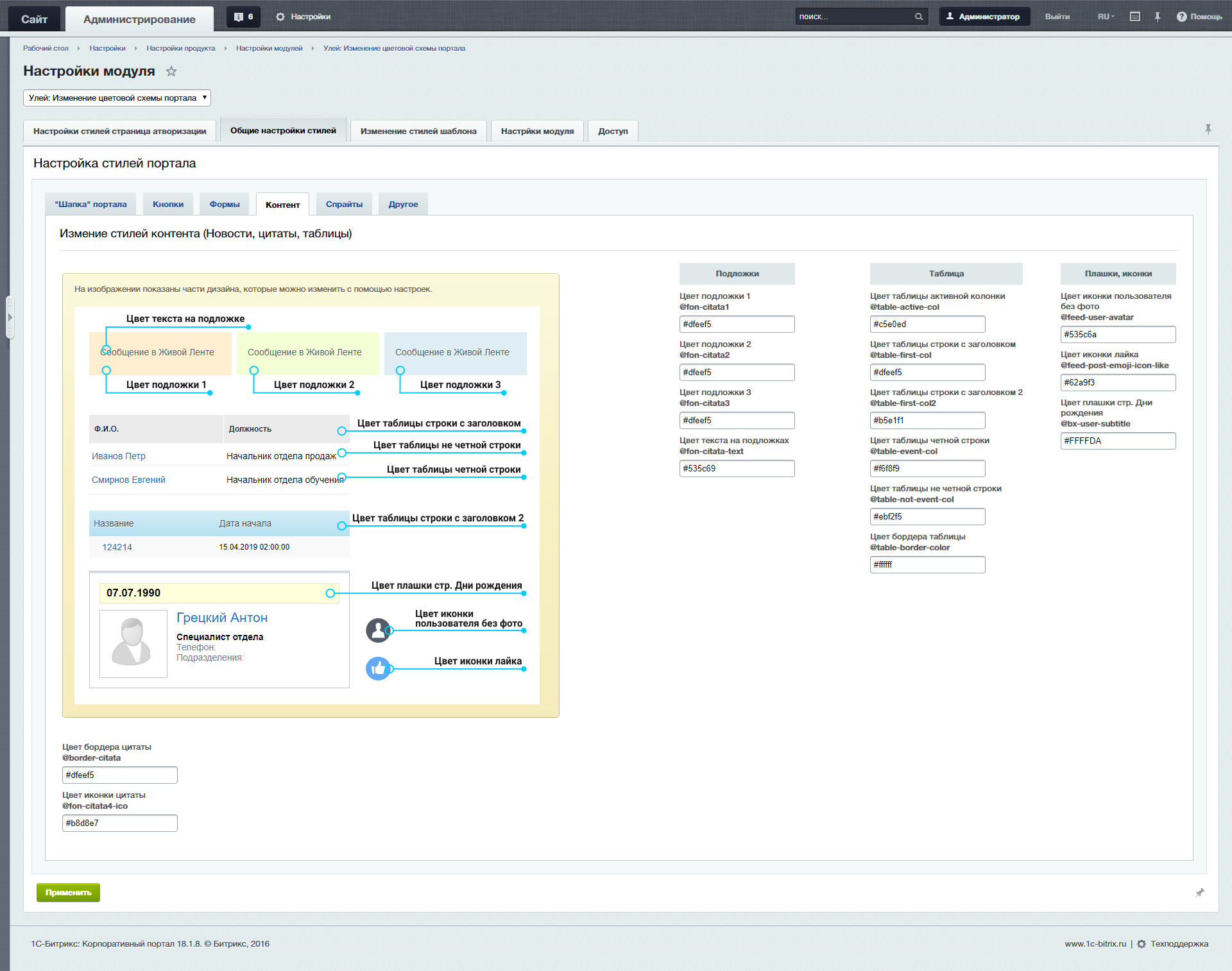The height and width of the screenshot is (971, 1232).
Task: Click the search input field
Action: [853, 17]
